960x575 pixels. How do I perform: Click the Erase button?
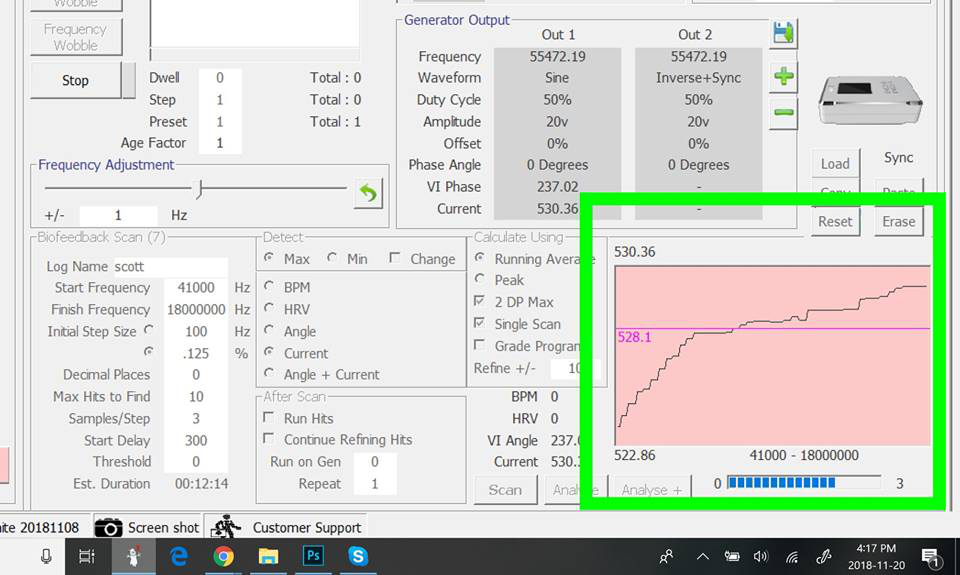(898, 222)
